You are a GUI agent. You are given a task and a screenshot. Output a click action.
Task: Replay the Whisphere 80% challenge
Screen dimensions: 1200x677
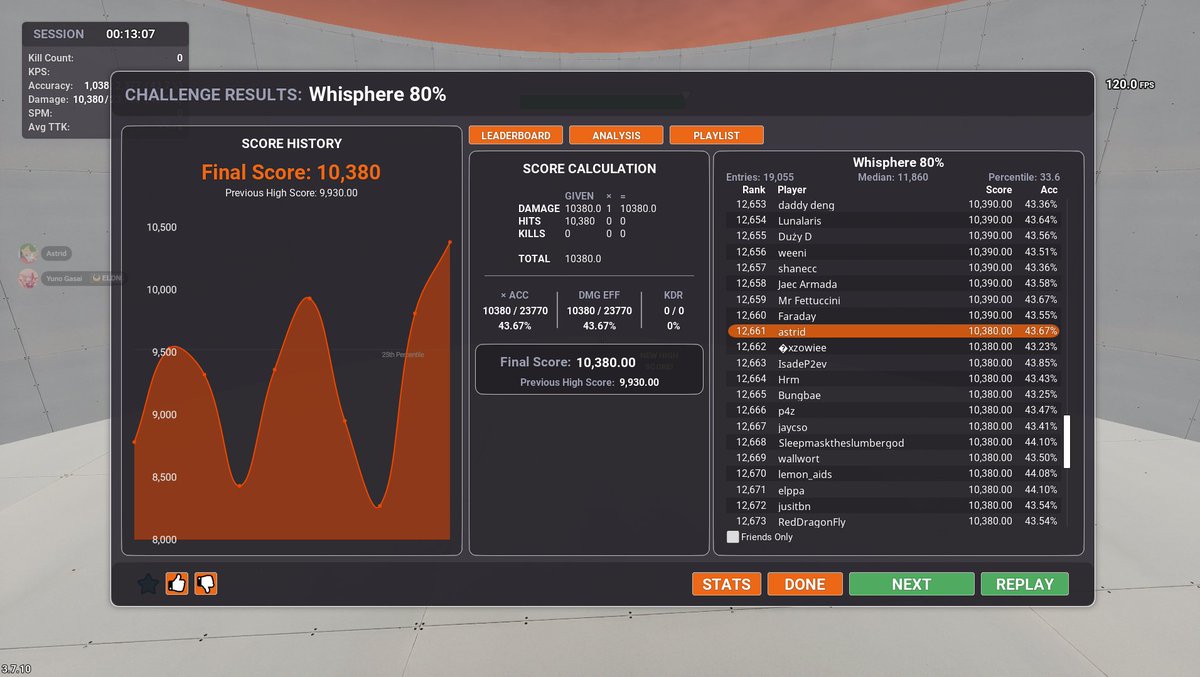pos(1025,584)
